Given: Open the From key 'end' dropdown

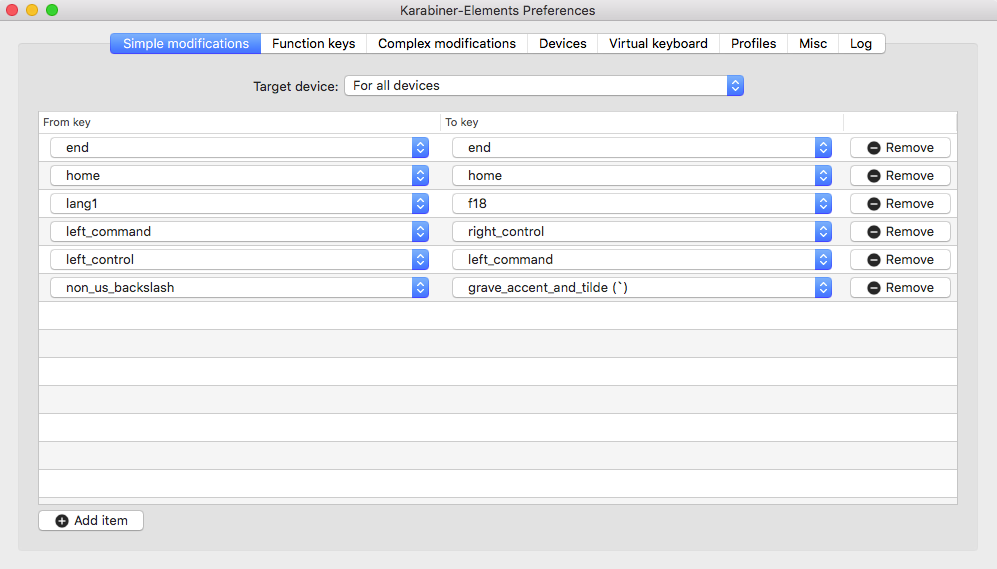Looking at the screenshot, I should click(x=240, y=147).
